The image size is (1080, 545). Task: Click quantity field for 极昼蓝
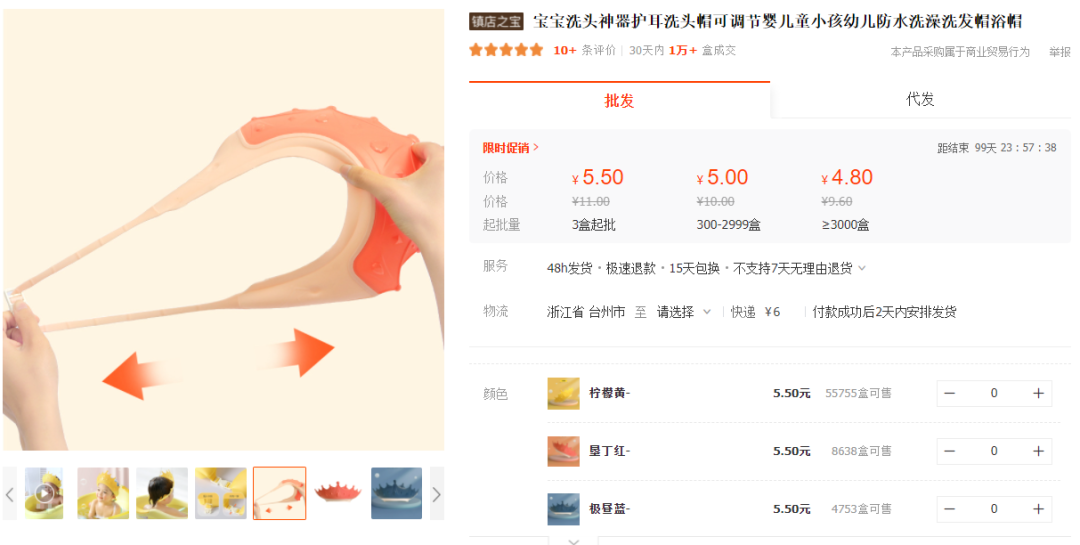(x=994, y=509)
